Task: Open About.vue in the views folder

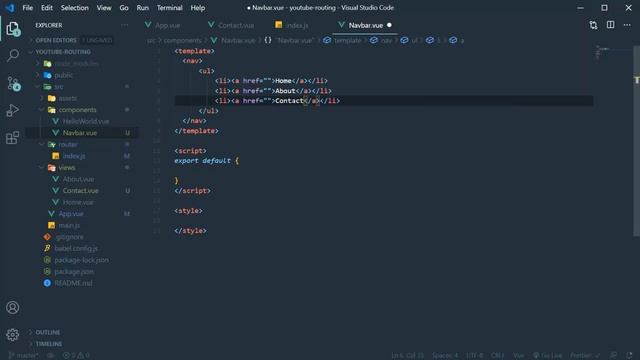Action: click(78, 179)
